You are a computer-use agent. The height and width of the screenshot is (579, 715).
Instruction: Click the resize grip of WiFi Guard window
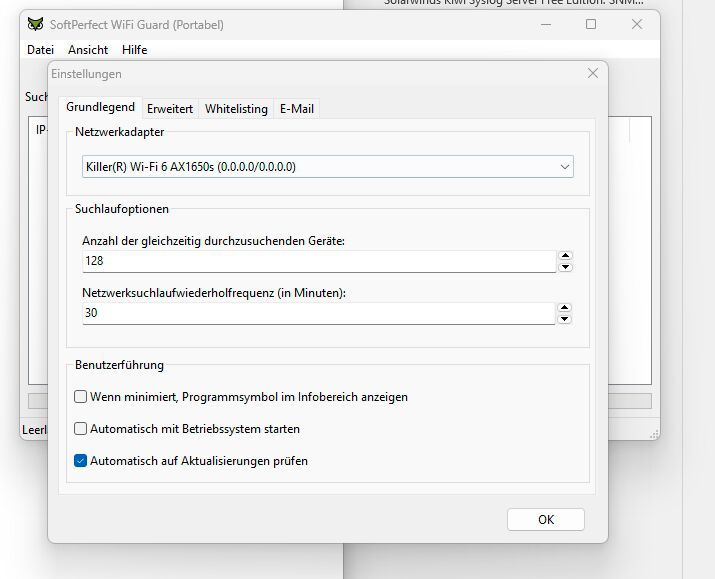[654, 434]
